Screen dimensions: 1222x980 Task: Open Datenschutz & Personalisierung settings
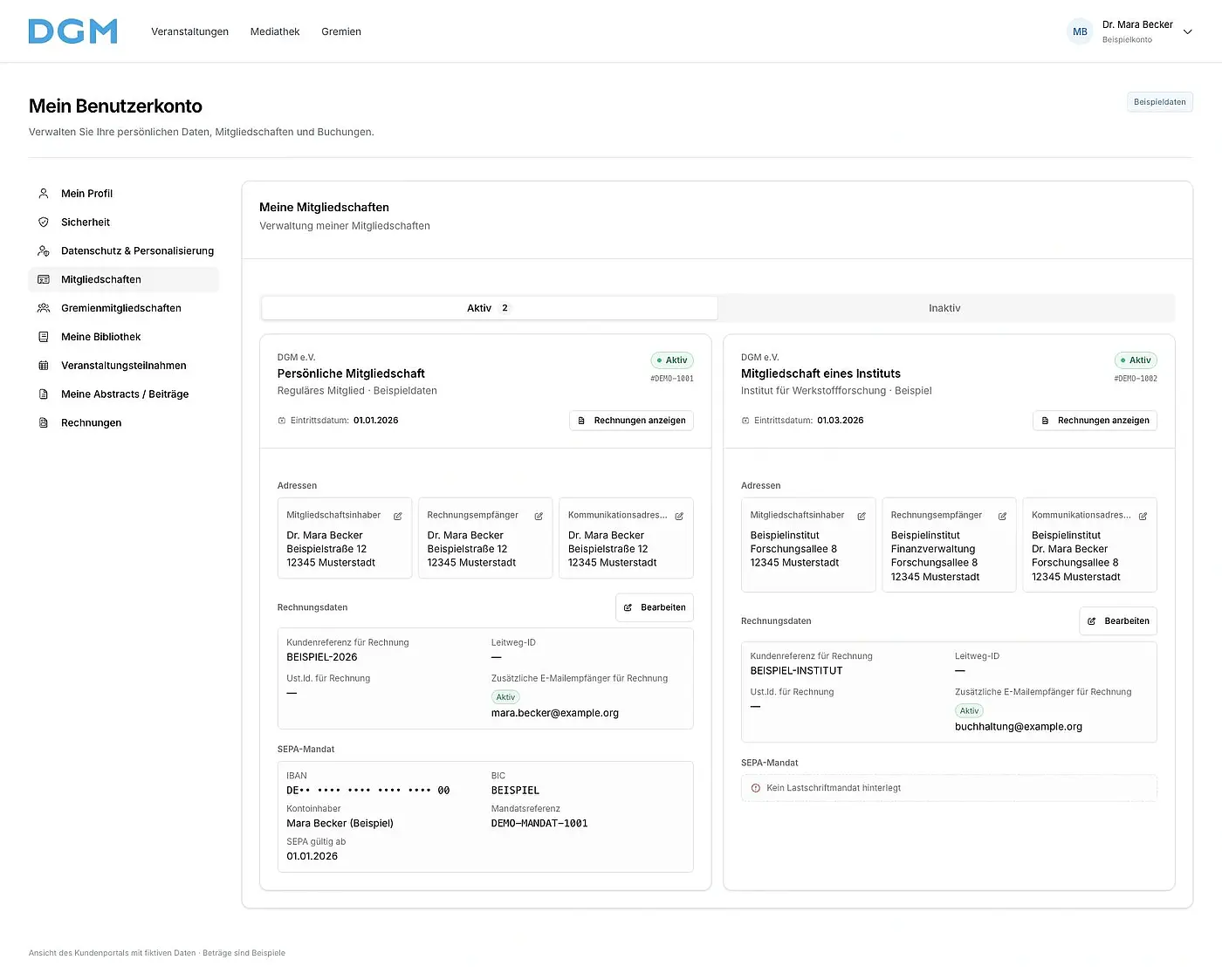(124, 251)
